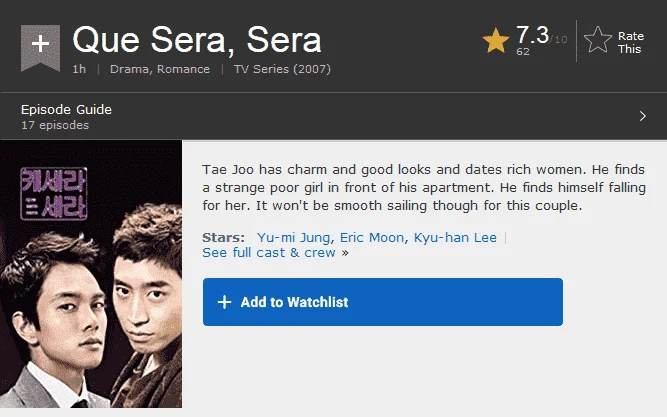Image resolution: width=667 pixels, height=417 pixels.
Task: See full cast & crew
Action: 269,253
